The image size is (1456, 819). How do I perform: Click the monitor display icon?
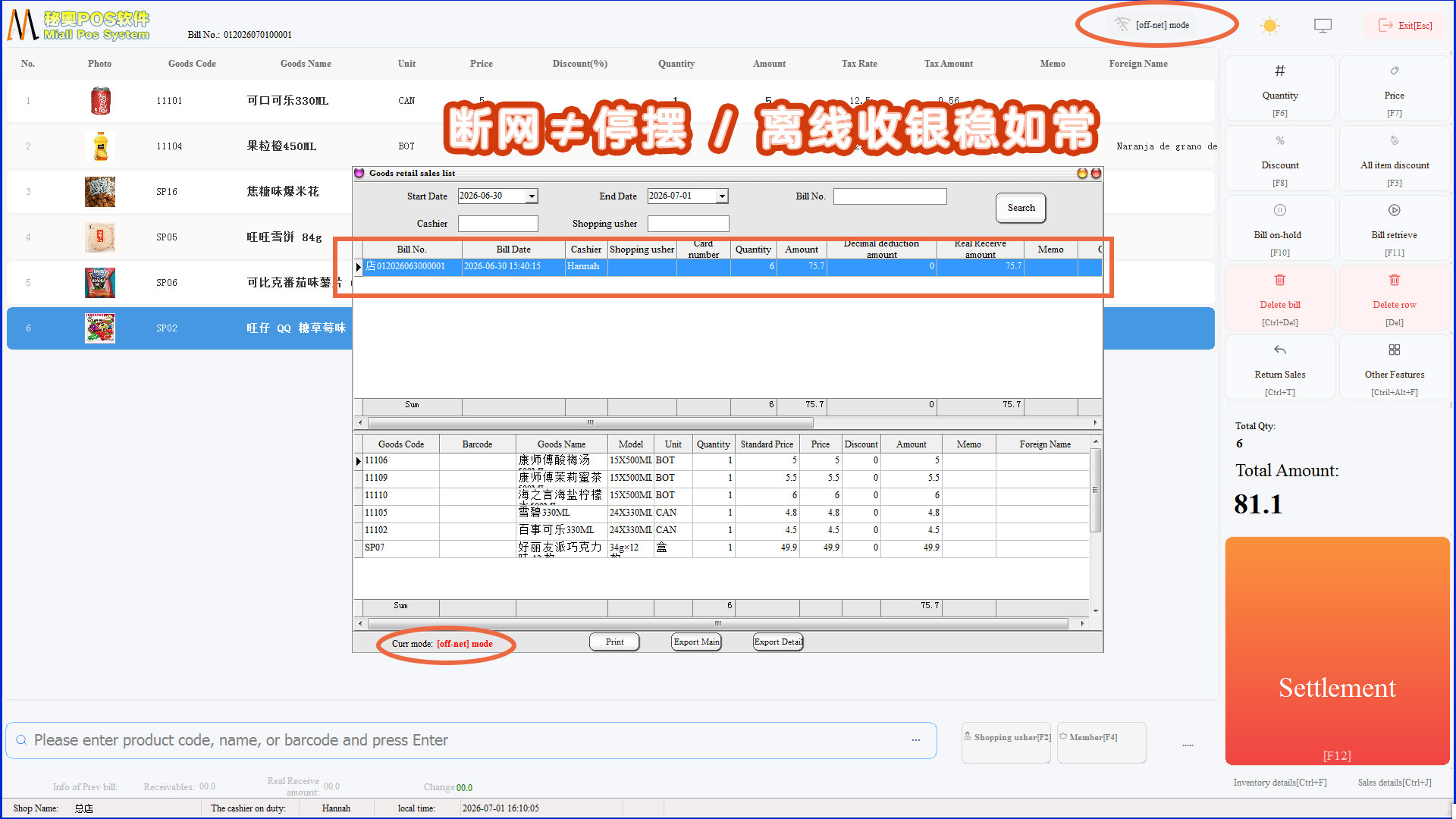click(1323, 26)
